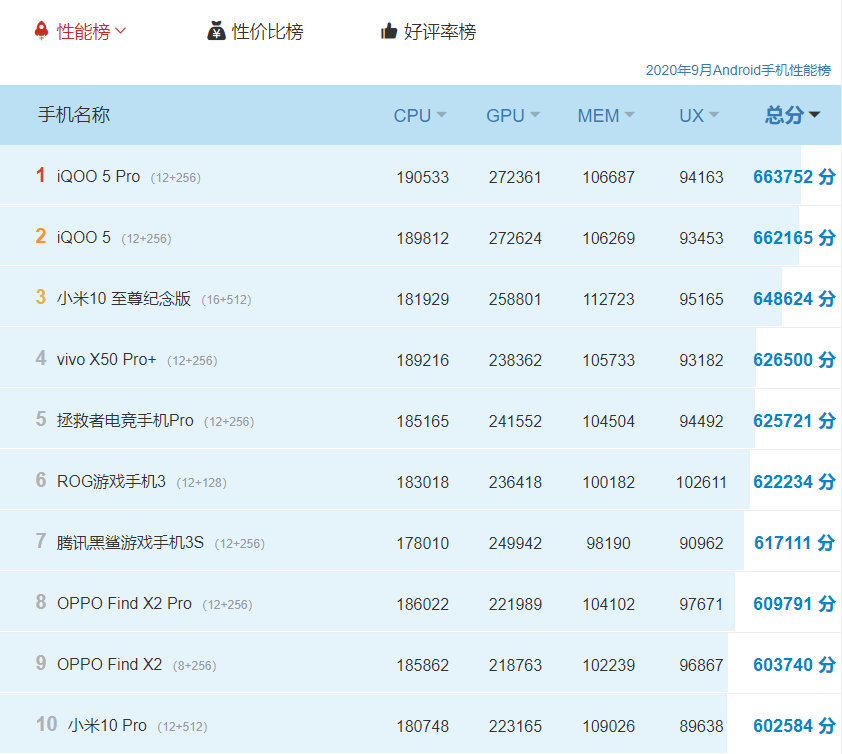Click the (12+512) memory spec label

pyautogui.click(x=182, y=727)
